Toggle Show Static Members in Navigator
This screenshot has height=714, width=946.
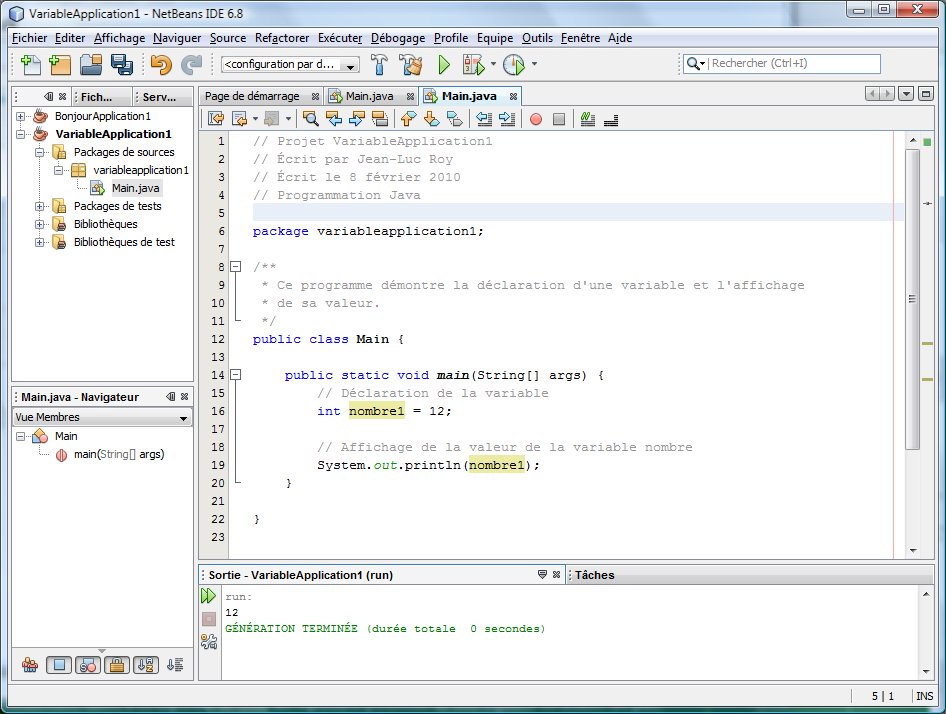(x=88, y=665)
